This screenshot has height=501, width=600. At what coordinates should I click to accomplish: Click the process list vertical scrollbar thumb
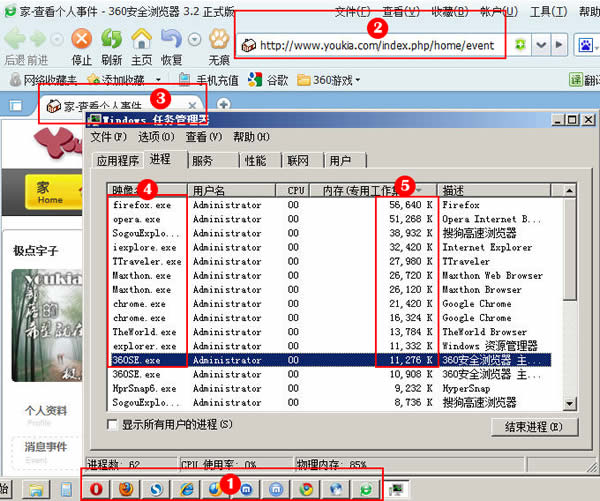click(x=569, y=249)
